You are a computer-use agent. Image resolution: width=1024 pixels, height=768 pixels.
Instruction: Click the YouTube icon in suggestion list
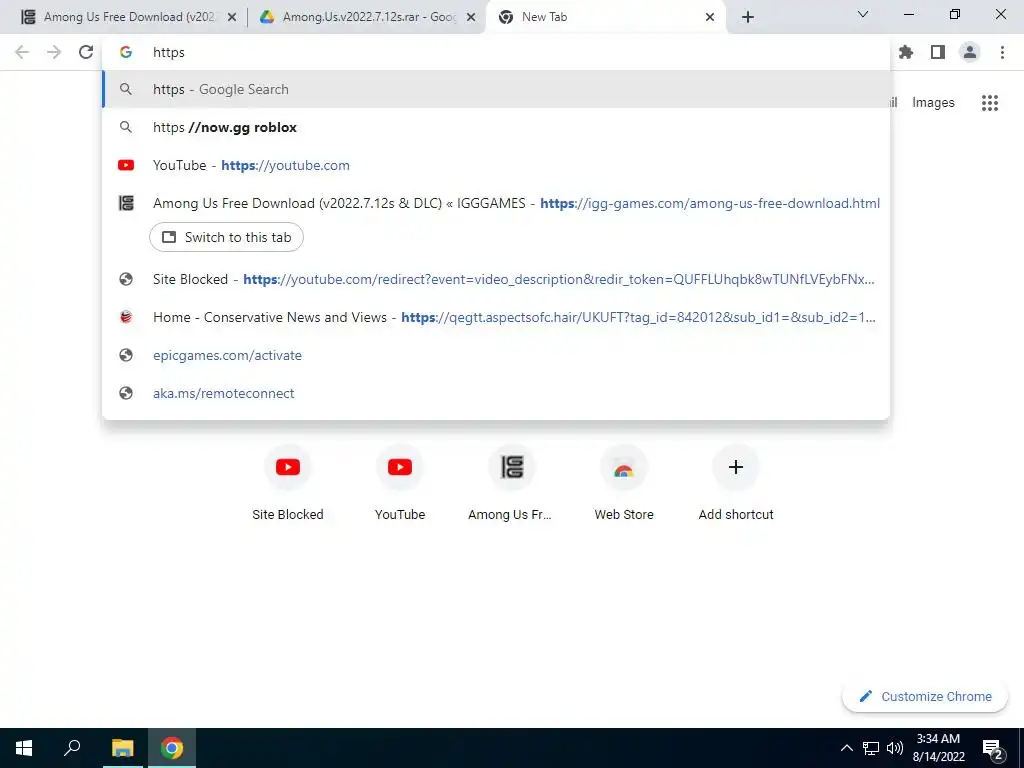pyautogui.click(x=126, y=165)
